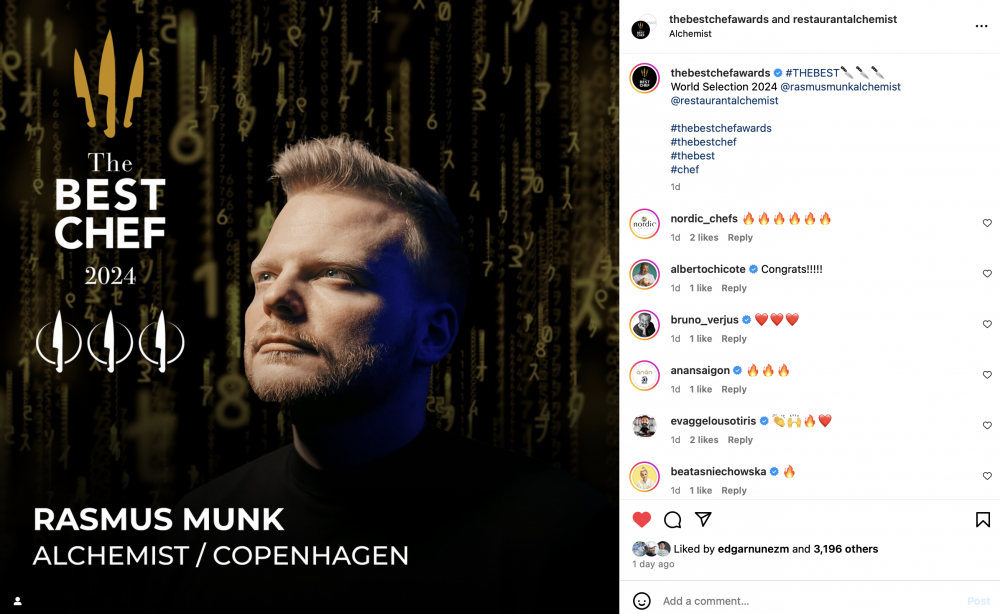Image resolution: width=1000 pixels, height=614 pixels.
Task: Reply to evaggelousotiris comment
Action: (740, 440)
